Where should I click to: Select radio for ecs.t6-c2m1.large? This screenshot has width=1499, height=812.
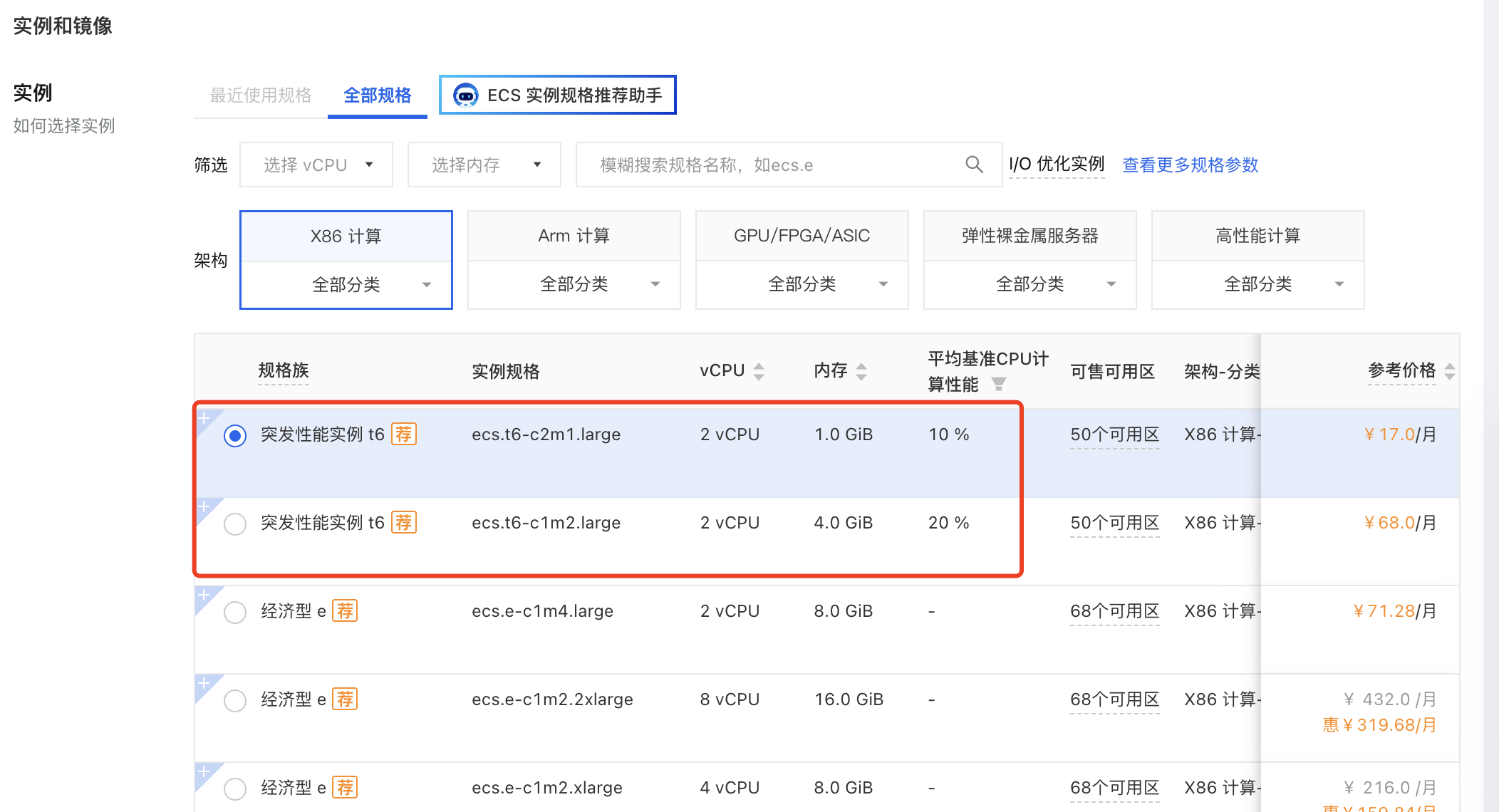[235, 435]
